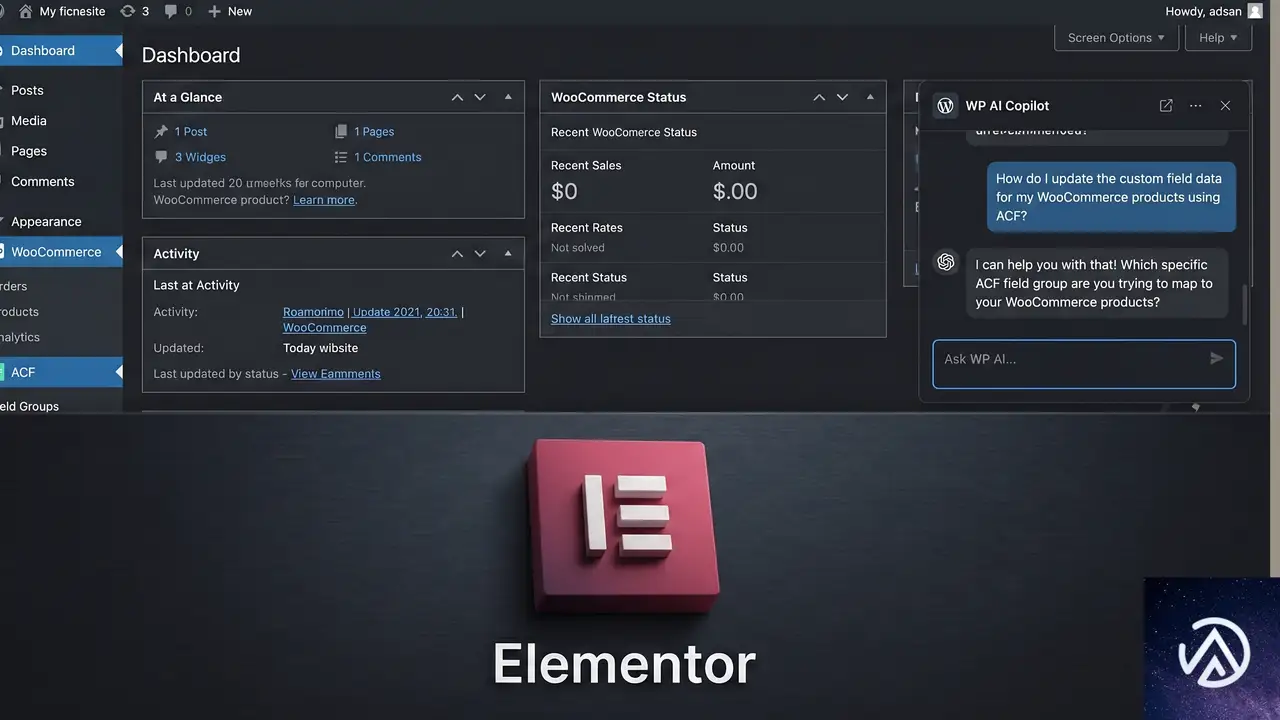Image resolution: width=1280 pixels, height=720 pixels.
Task: Open the site home icon in admin bar
Action: [x=26, y=11]
